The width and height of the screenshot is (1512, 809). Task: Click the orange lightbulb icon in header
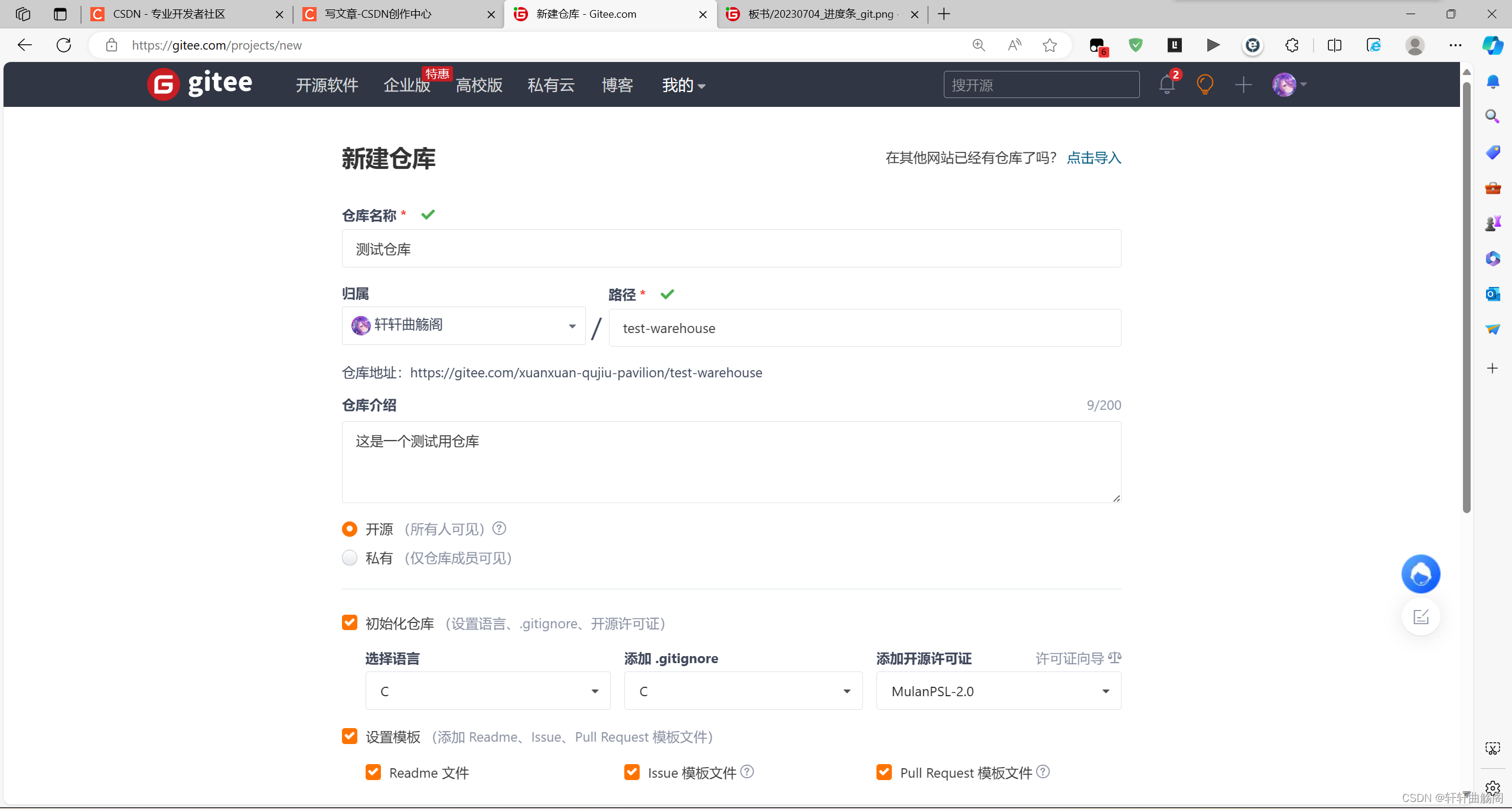(1204, 85)
